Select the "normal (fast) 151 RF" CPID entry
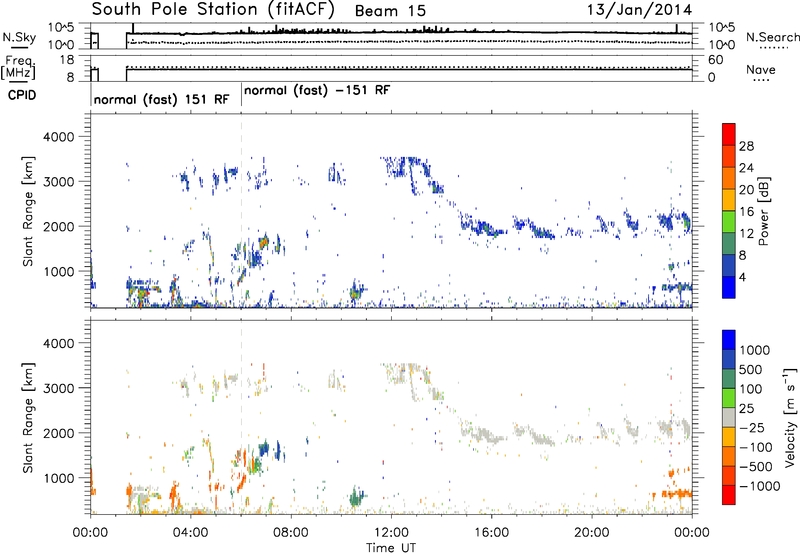Screen dimensions: 800x554 161,99
